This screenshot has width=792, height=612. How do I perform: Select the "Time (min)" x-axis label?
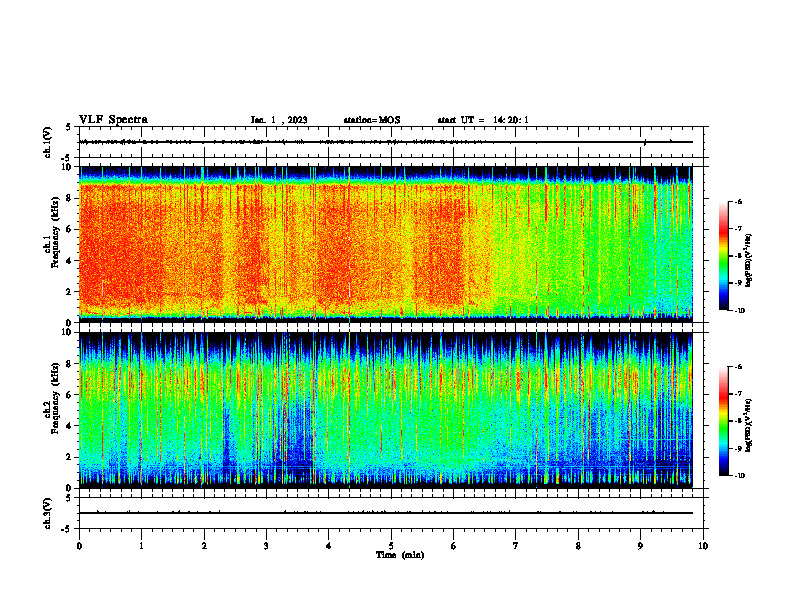coord(400,555)
